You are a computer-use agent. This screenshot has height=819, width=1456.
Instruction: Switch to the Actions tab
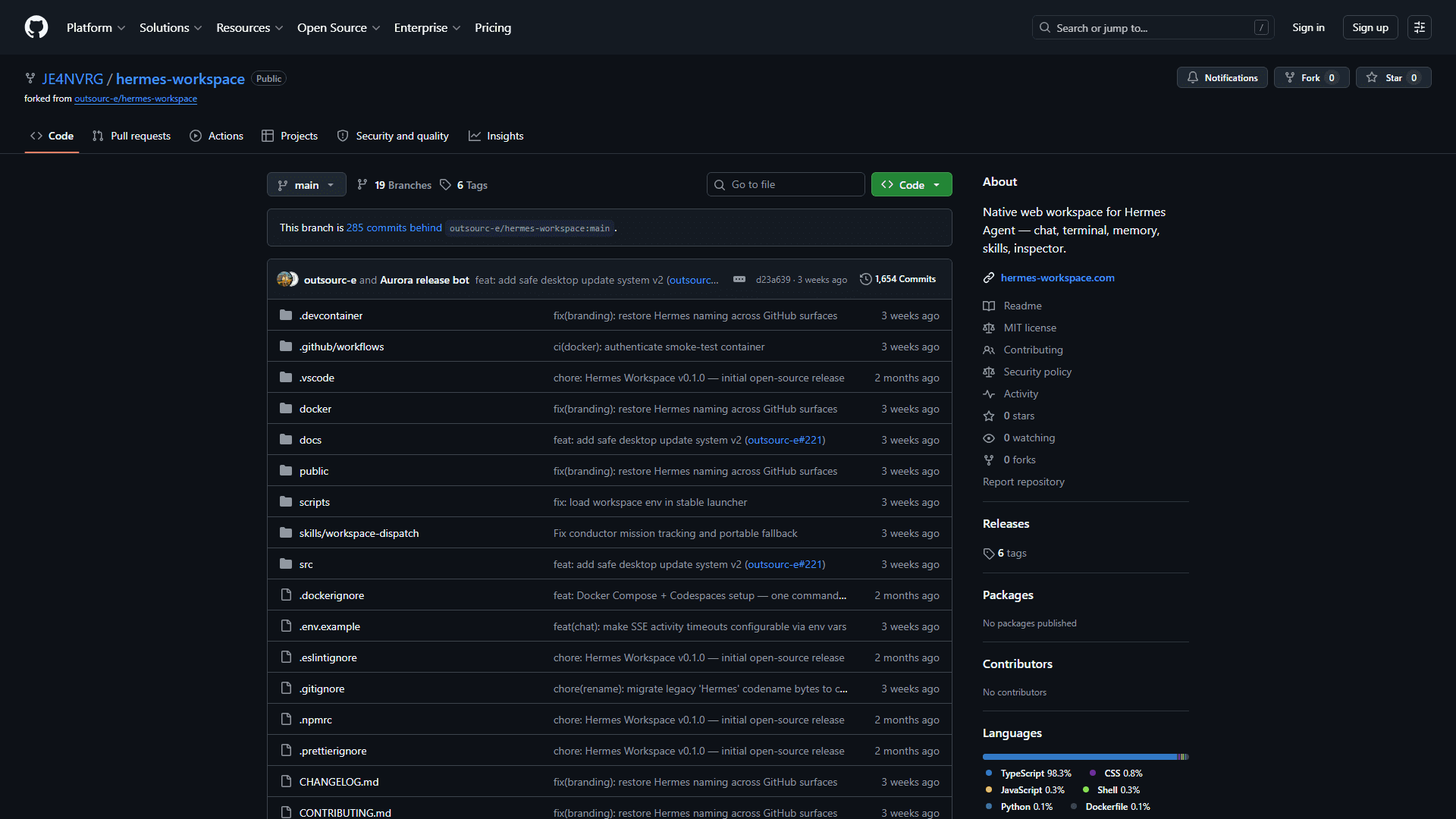click(x=216, y=136)
